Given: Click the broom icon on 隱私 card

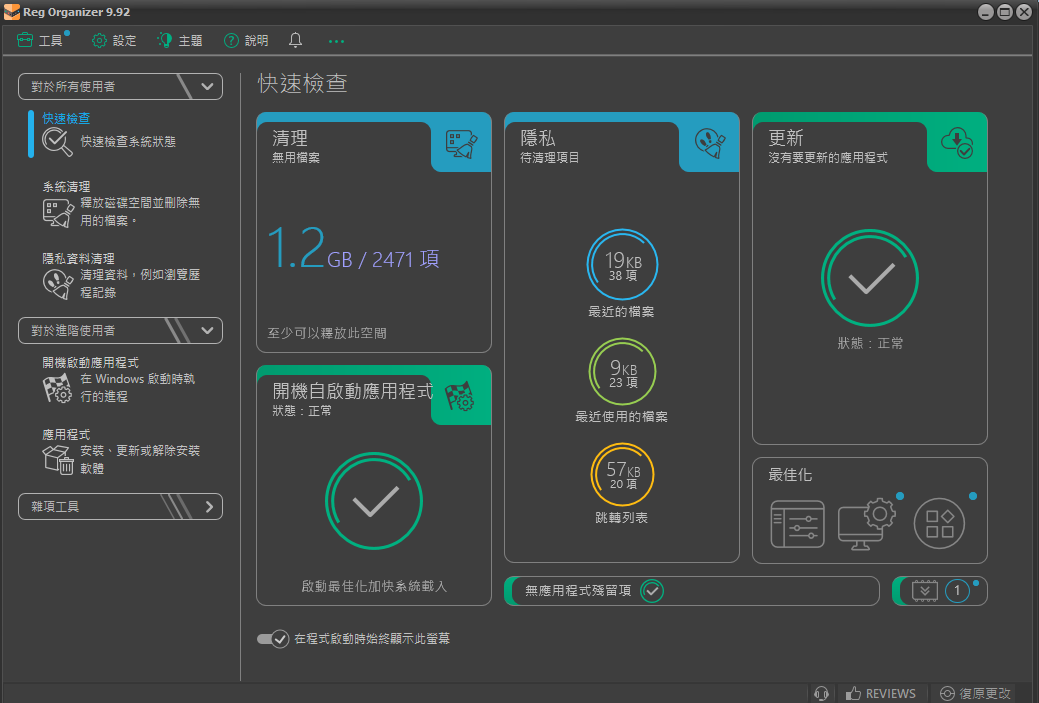Looking at the screenshot, I should pos(709,144).
